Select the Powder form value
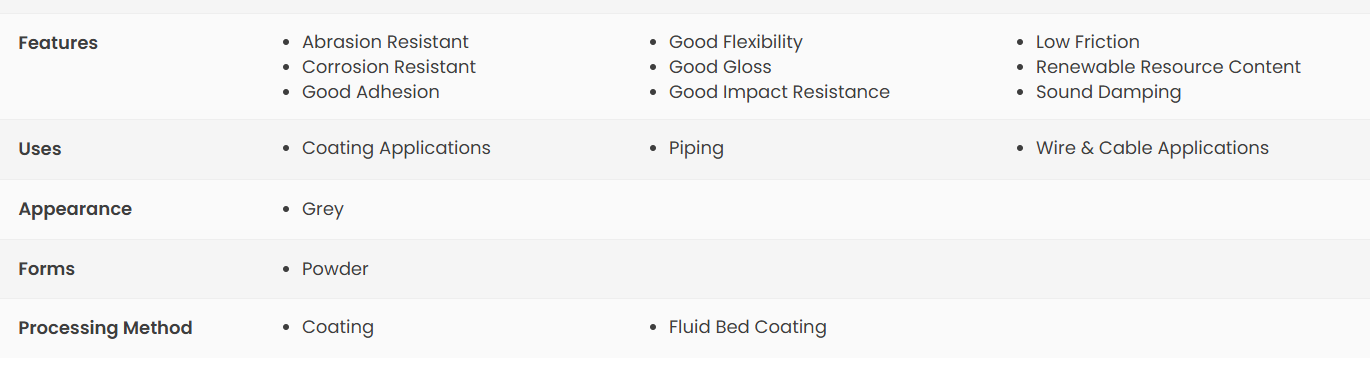The image size is (1370, 380). tap(335, 269)
